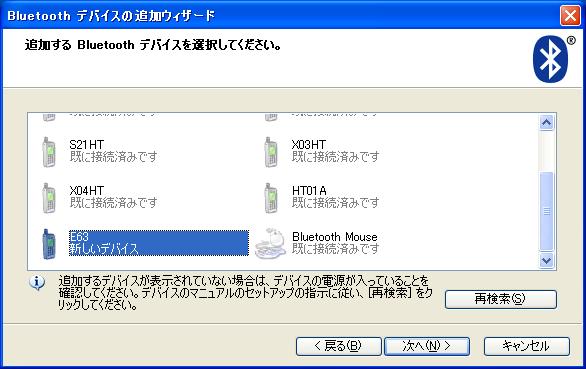Proceed with the 次へ(N) button
586x369 pixels.
coord(427,346)
